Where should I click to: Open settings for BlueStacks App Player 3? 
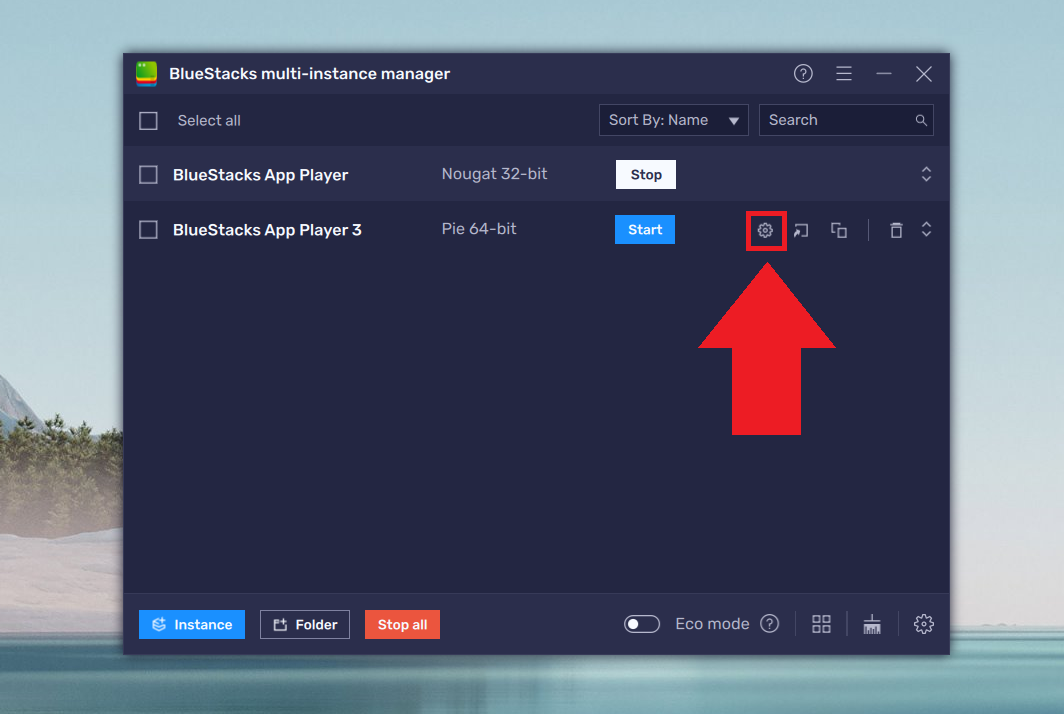(x=765, y=230)
